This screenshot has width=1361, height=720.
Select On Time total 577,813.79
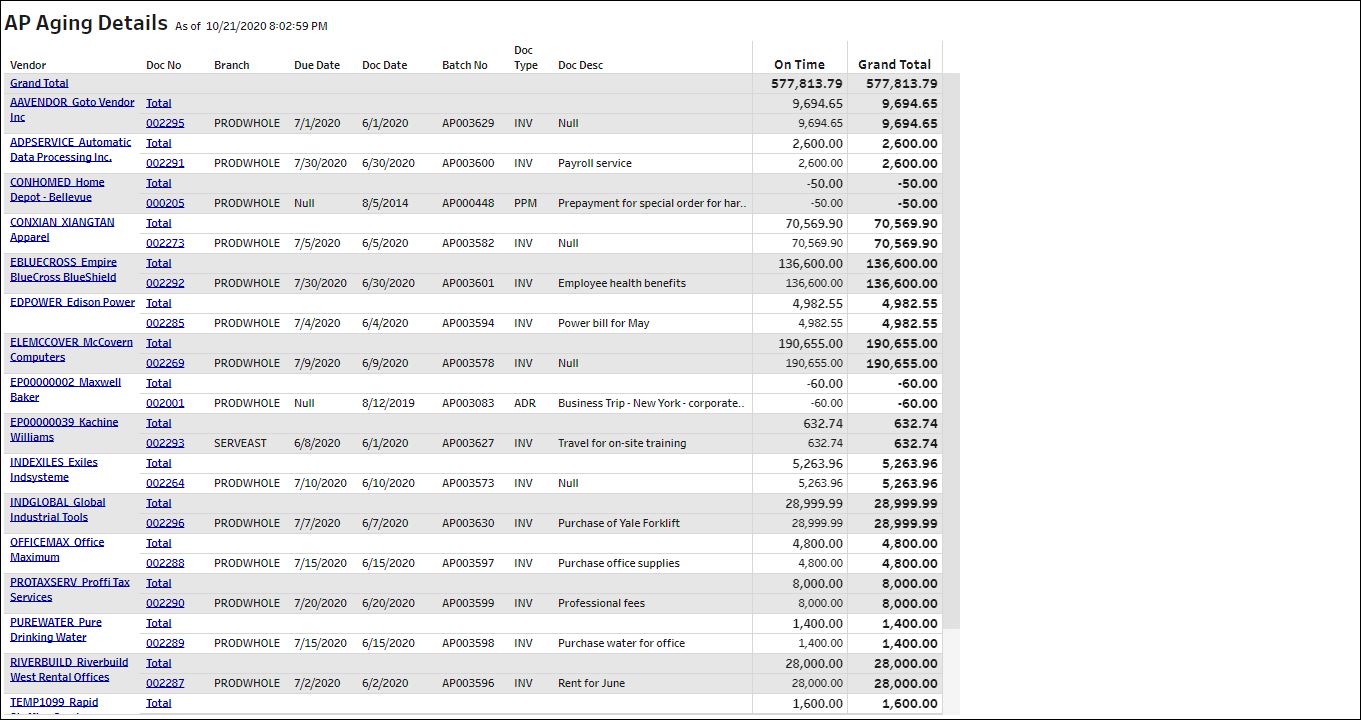(807, 83)
